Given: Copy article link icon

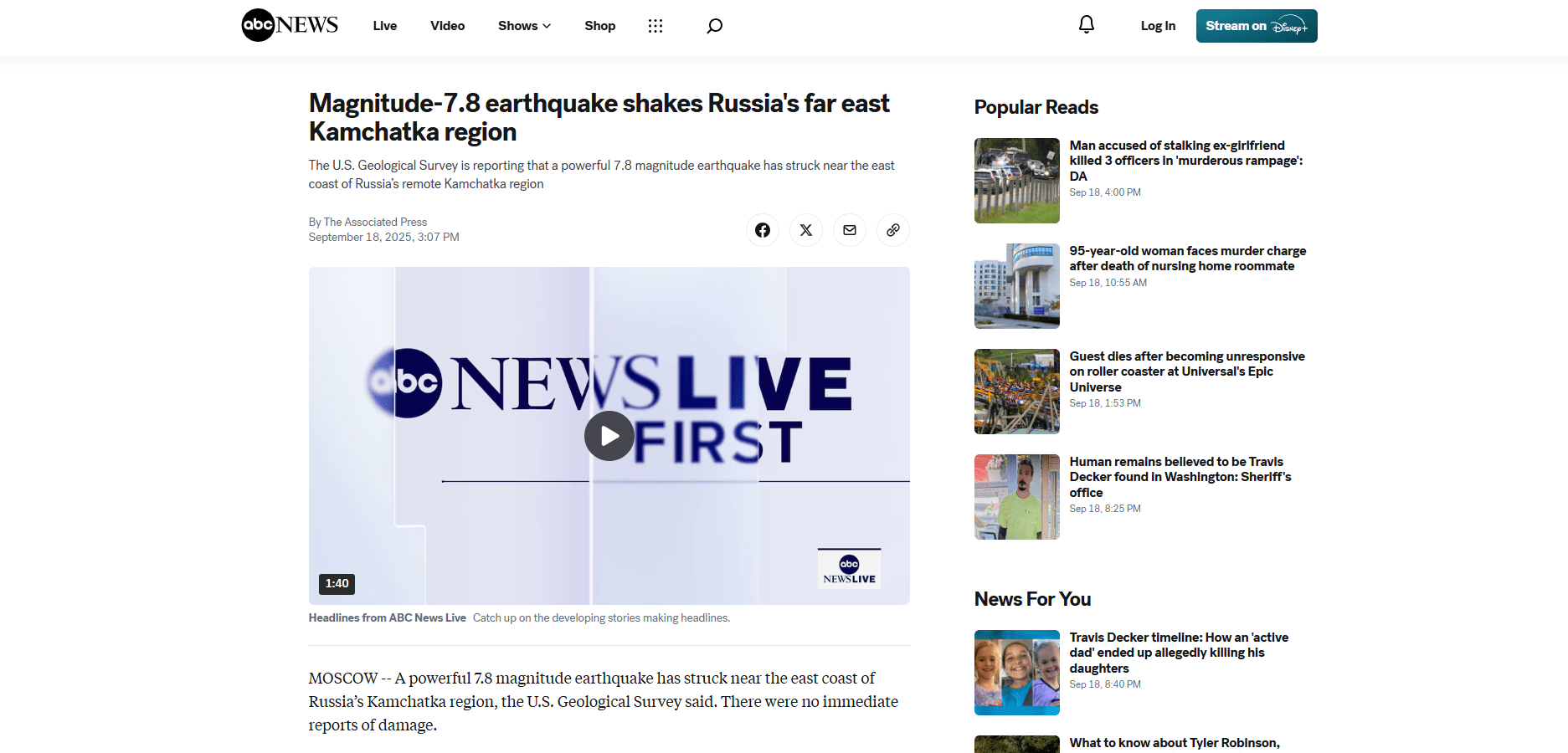Looking at the screenshot, I should [x=893, y=230].
